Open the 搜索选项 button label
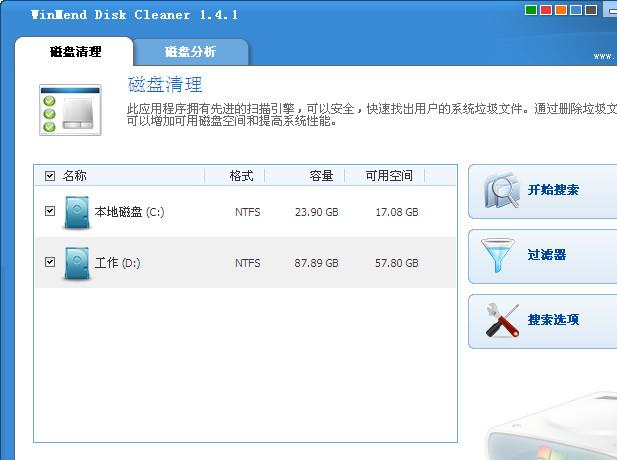The image size is (617, 460). [553, 320]
